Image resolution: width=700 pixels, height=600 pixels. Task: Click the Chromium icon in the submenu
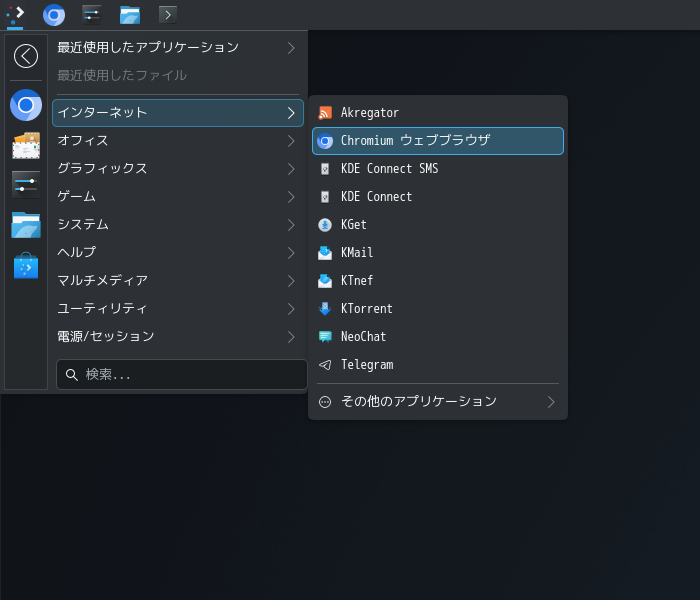[x=325, y=141]
